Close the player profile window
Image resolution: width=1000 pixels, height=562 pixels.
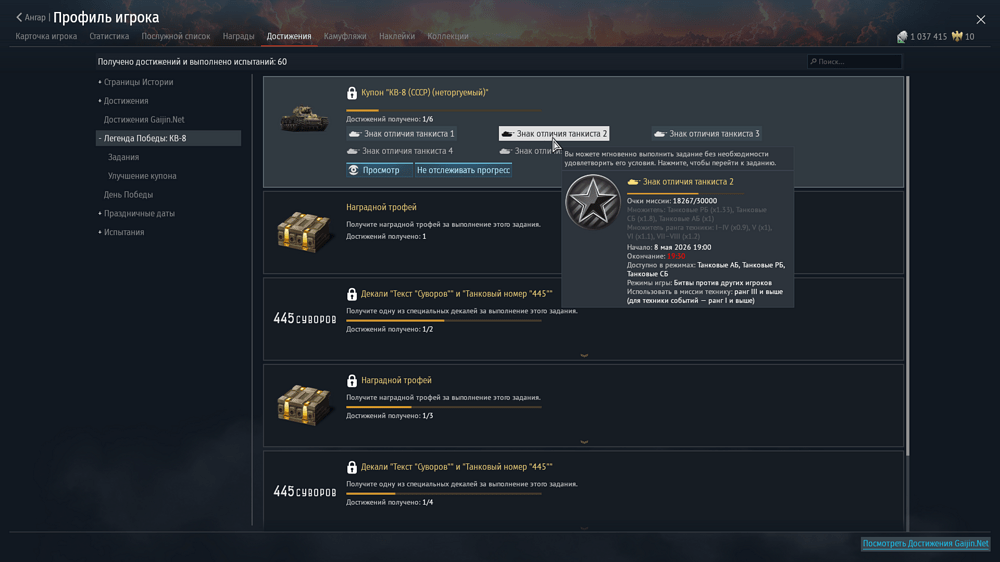pyautogui.click(x=980, y=20)
